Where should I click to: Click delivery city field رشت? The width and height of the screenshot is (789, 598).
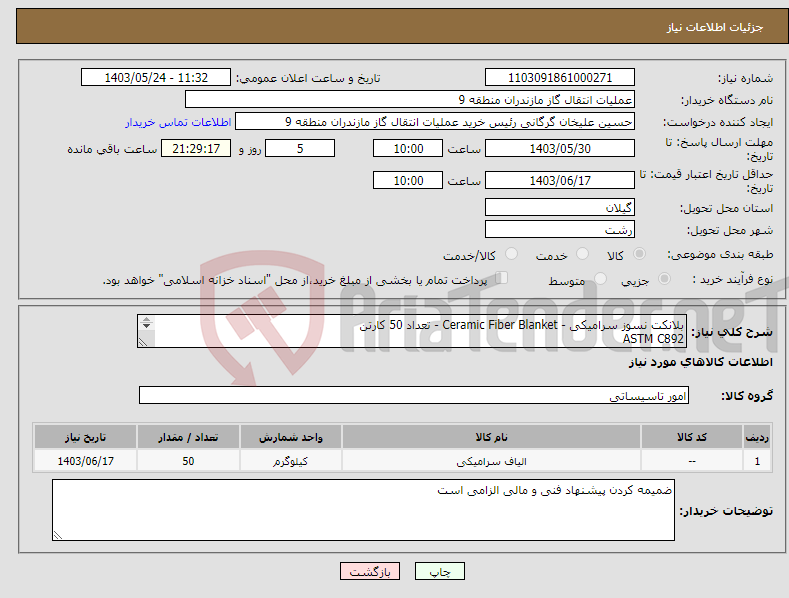click(x=560, y=229)
